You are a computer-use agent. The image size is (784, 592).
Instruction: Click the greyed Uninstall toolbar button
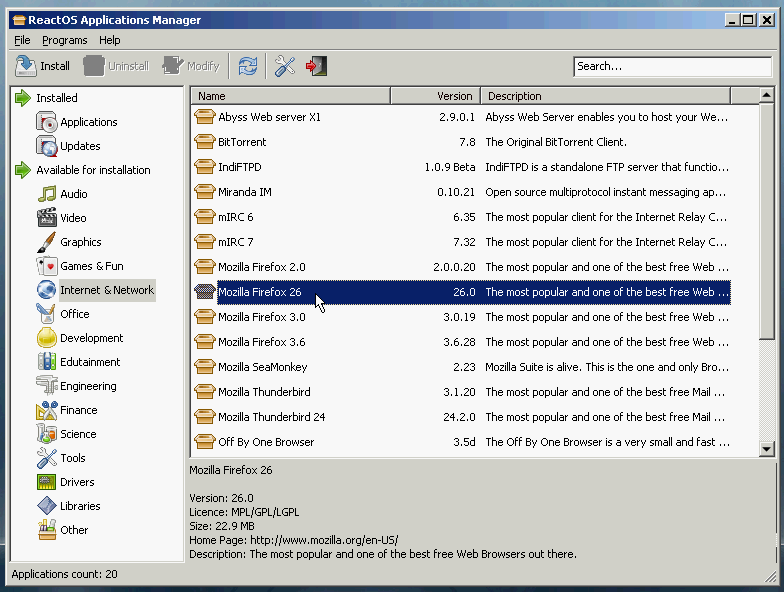116,66
